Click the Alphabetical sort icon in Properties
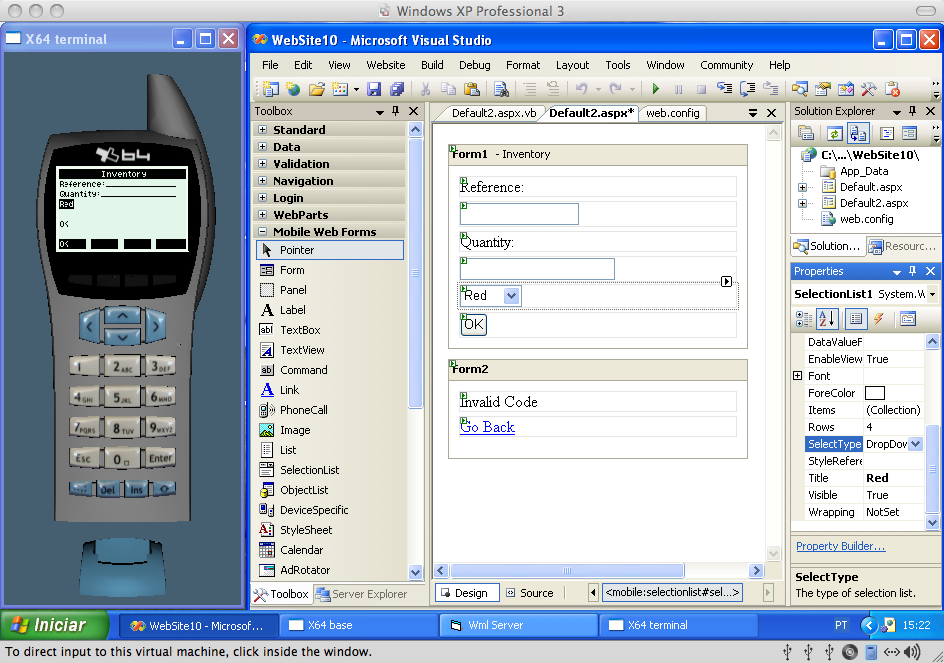944x663 pixels. pyautogui.click(x=827, y=319)
